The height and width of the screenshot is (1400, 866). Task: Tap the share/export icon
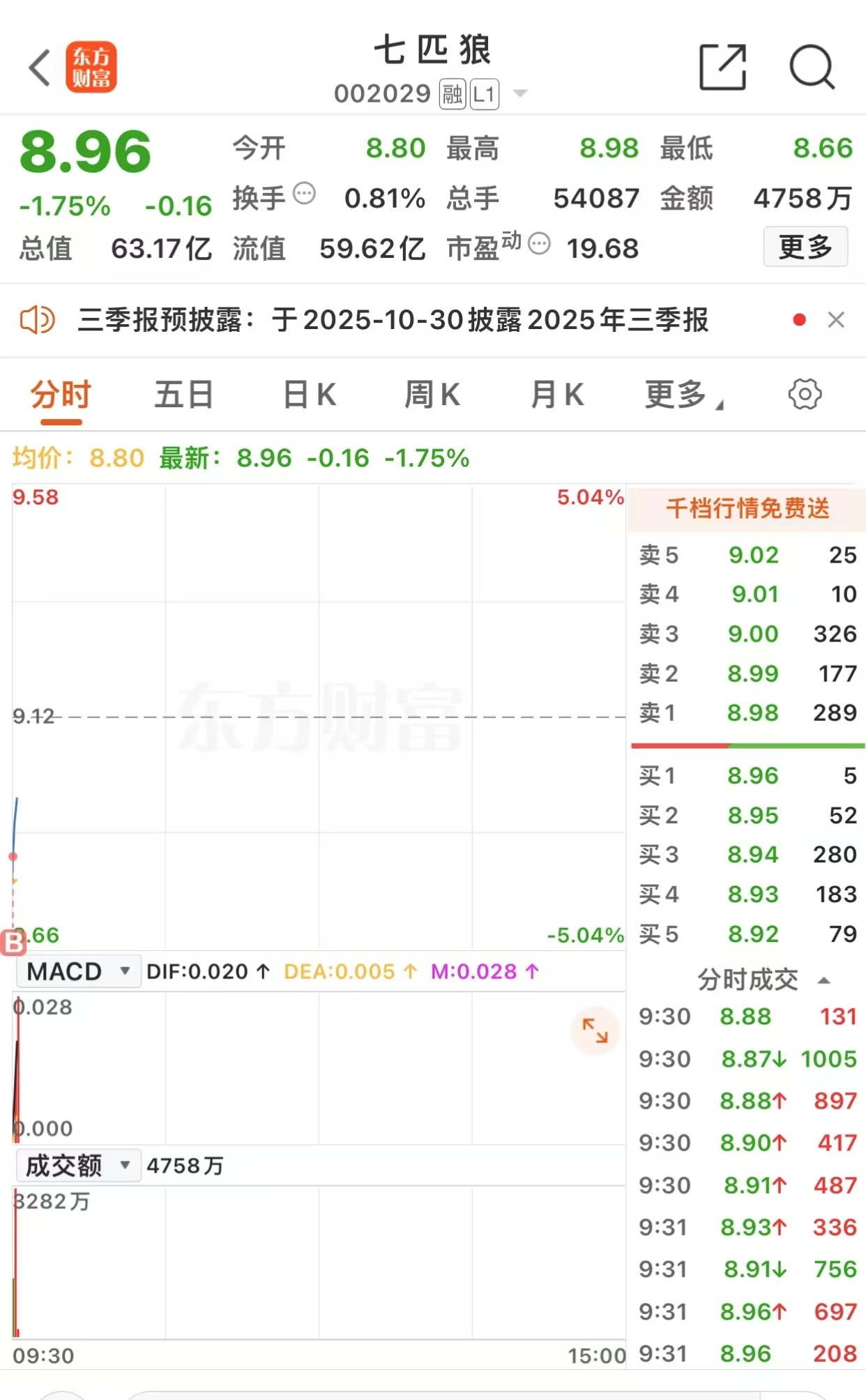point(723,67)
